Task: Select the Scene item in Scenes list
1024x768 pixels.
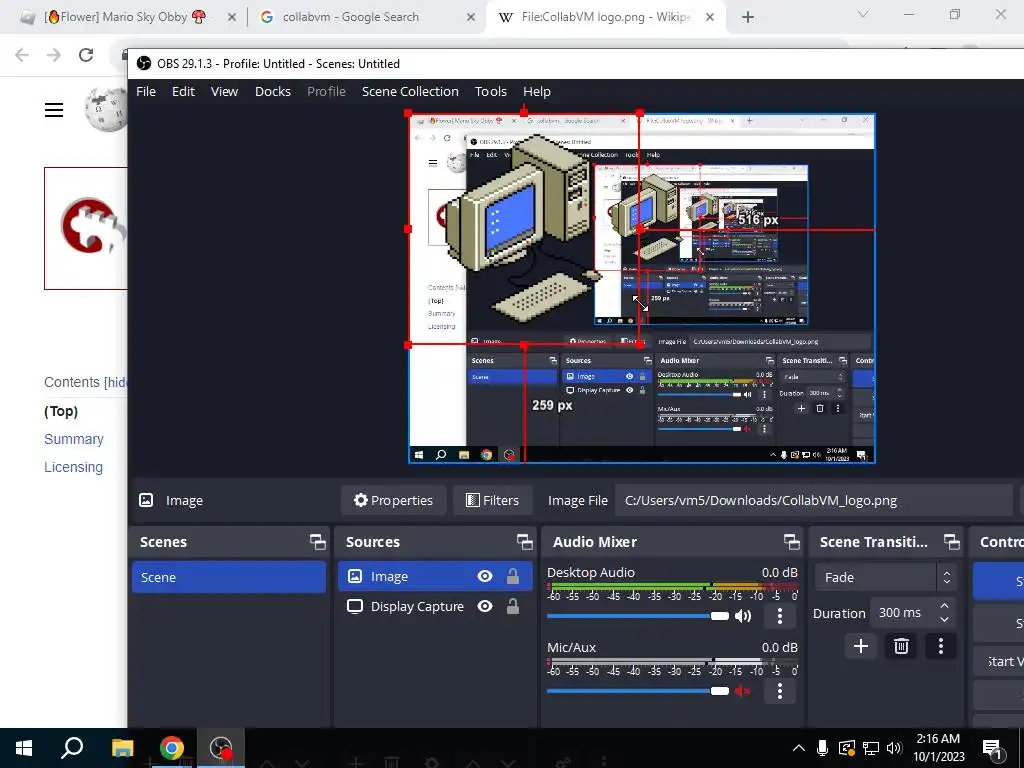Action: click(x=229, y=577)
